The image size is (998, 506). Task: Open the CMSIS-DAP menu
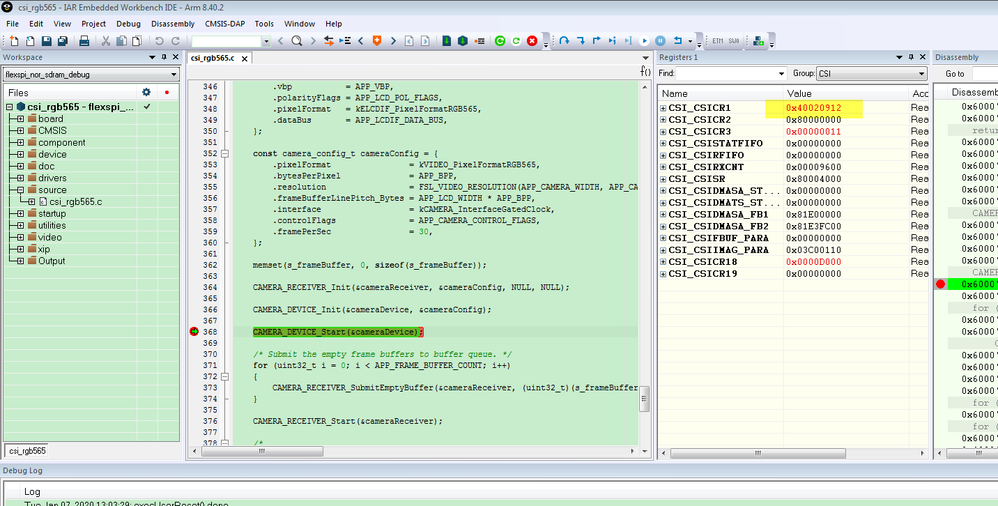225,24
